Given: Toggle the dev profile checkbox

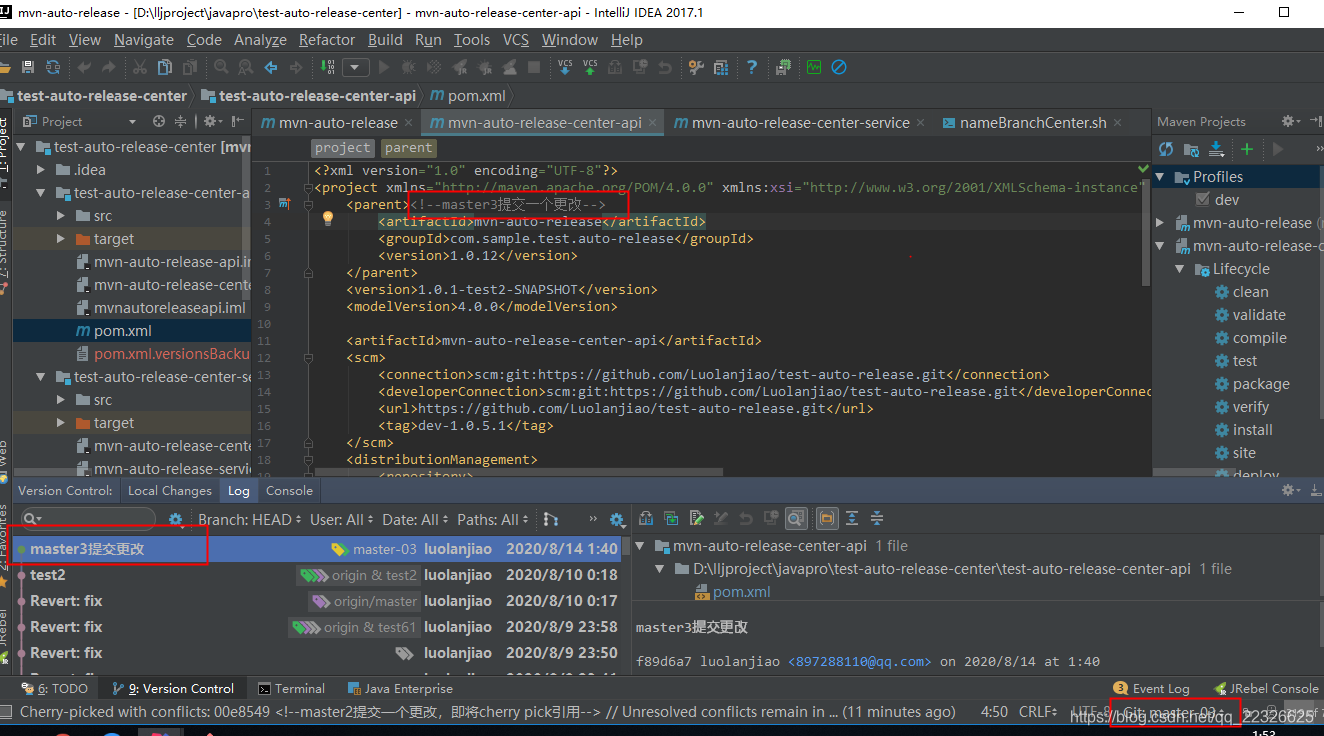Looking at the screenshot, I should pyautogui.click(x=1203, y=200).
